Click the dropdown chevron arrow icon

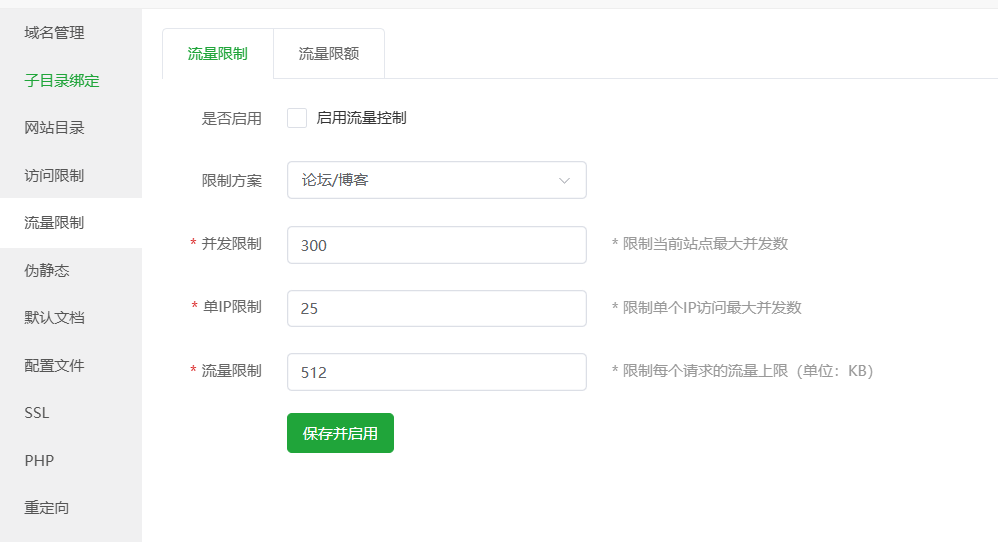[564, 181]
